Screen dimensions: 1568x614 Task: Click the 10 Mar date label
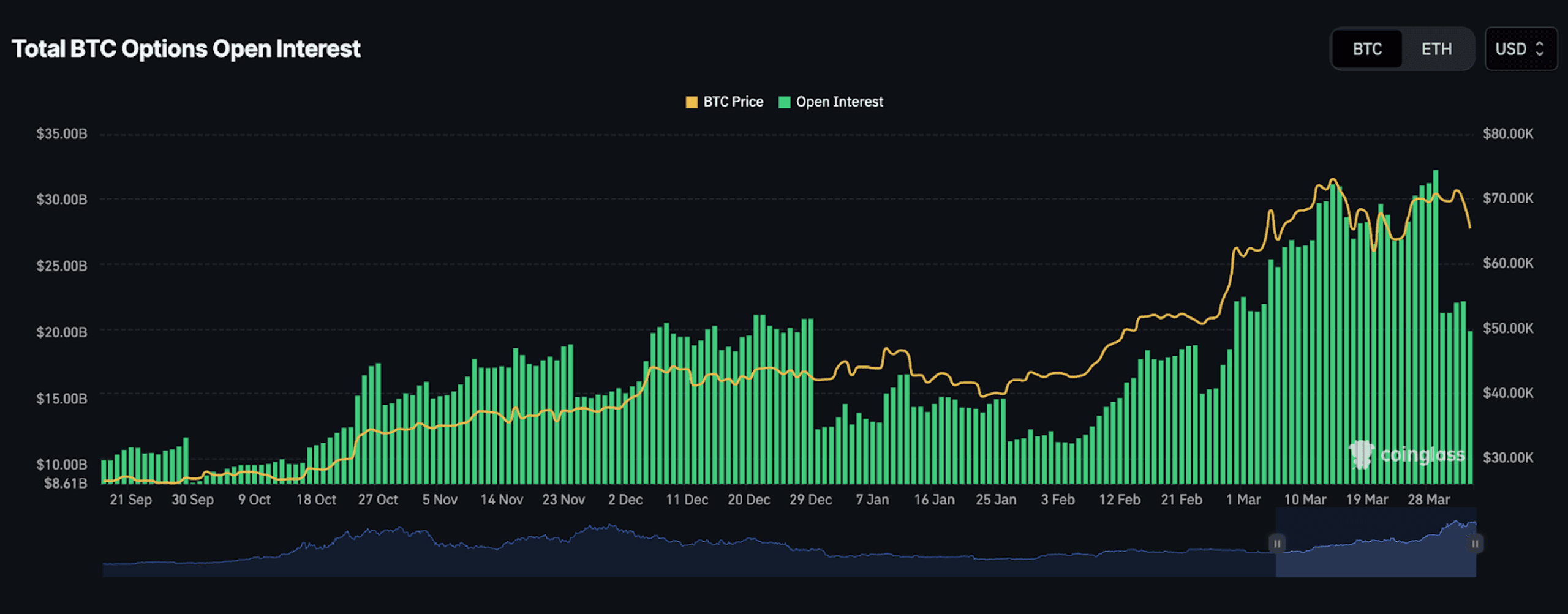point(1305,500)
